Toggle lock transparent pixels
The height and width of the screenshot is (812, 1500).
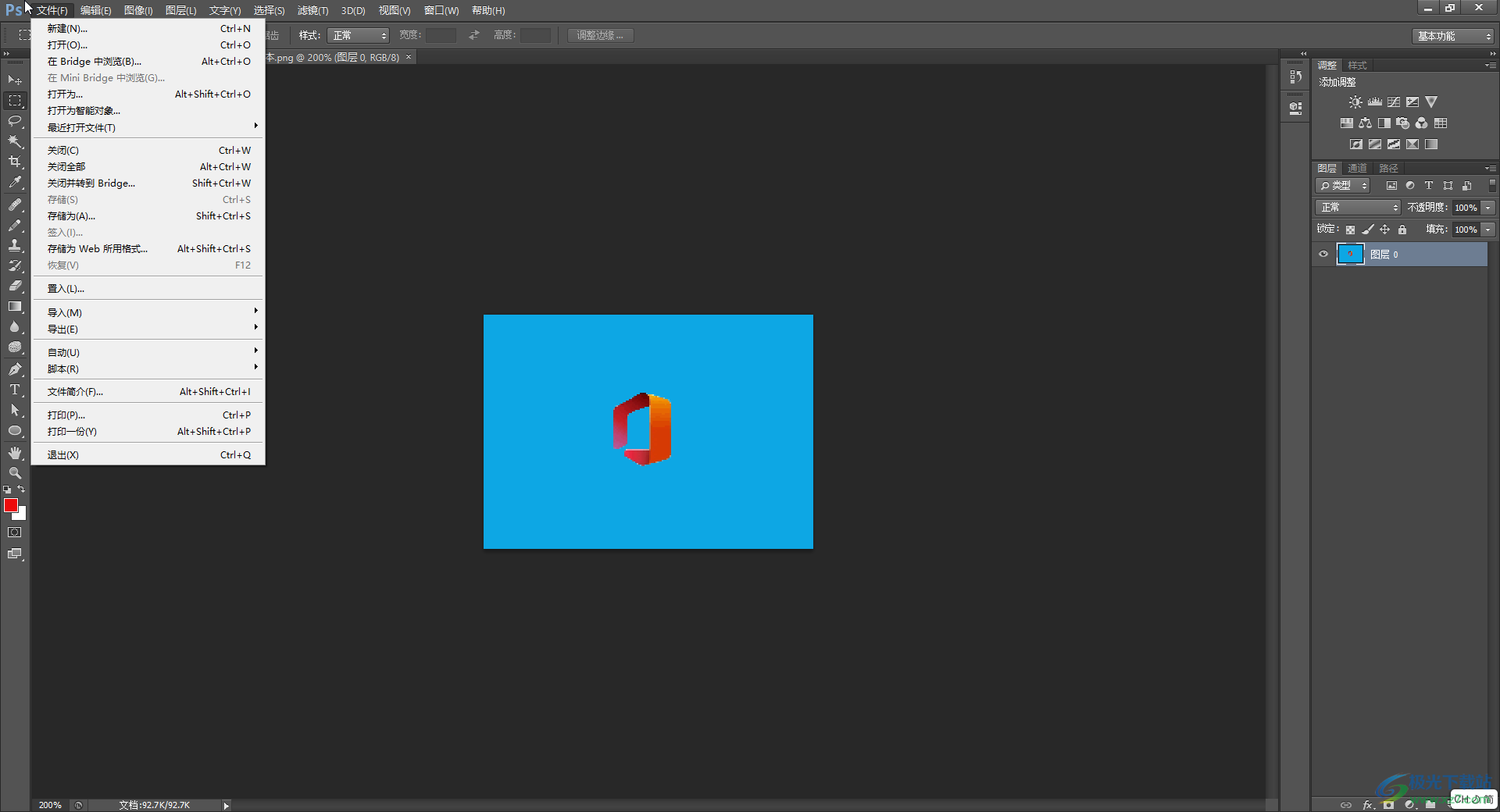[x=1350, y=230]
